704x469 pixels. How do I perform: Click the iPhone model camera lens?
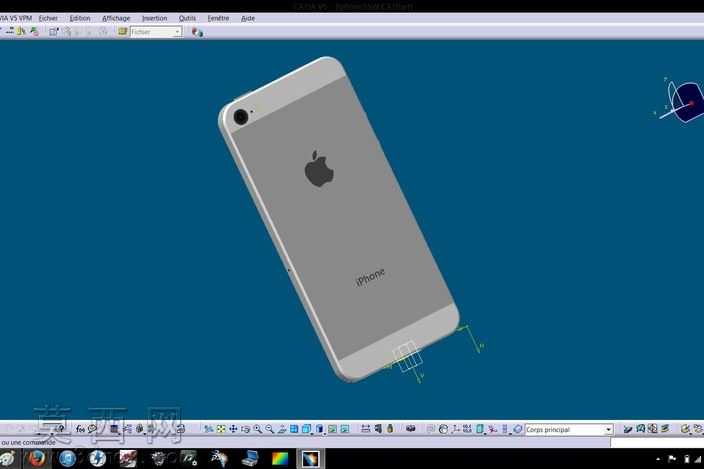(241, 117)
